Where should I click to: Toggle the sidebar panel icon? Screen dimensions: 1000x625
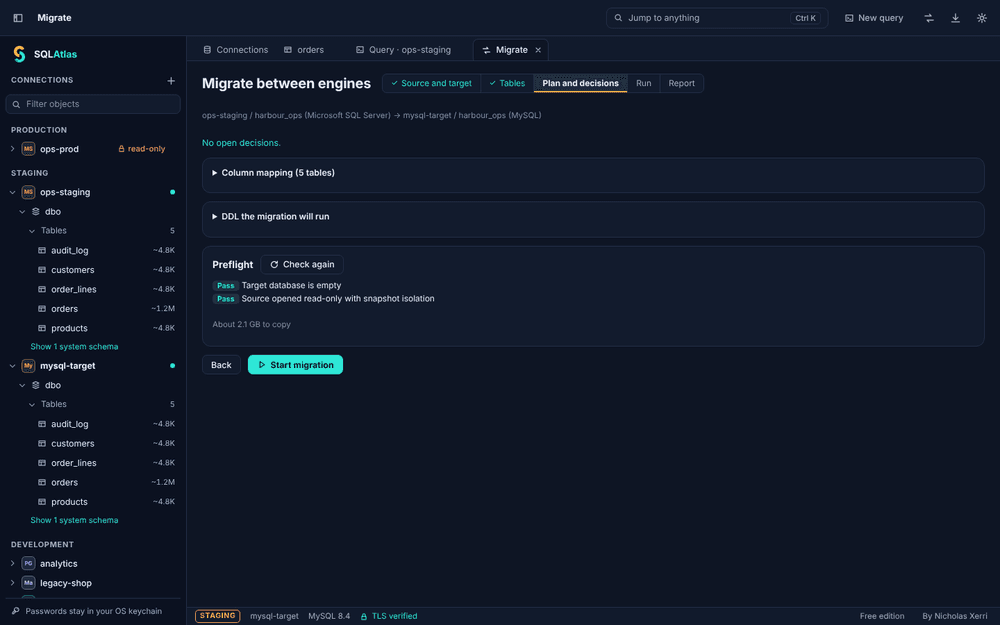(x=18, y=18)
